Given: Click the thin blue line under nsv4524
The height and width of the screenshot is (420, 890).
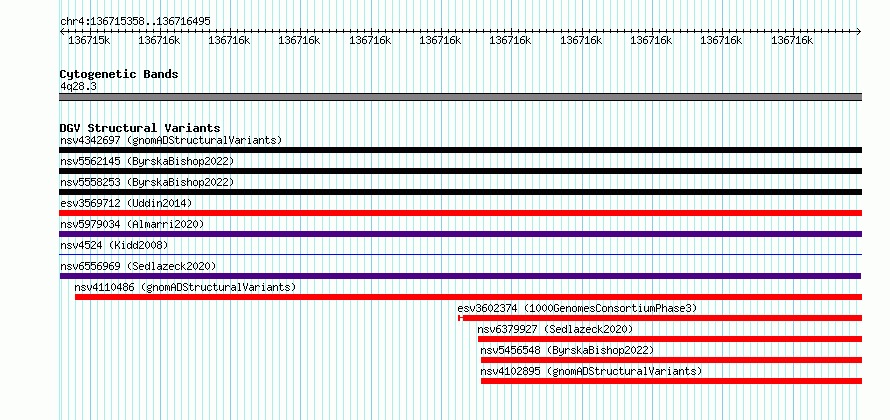Looking at the screenshot, I should tap(460, 255).
